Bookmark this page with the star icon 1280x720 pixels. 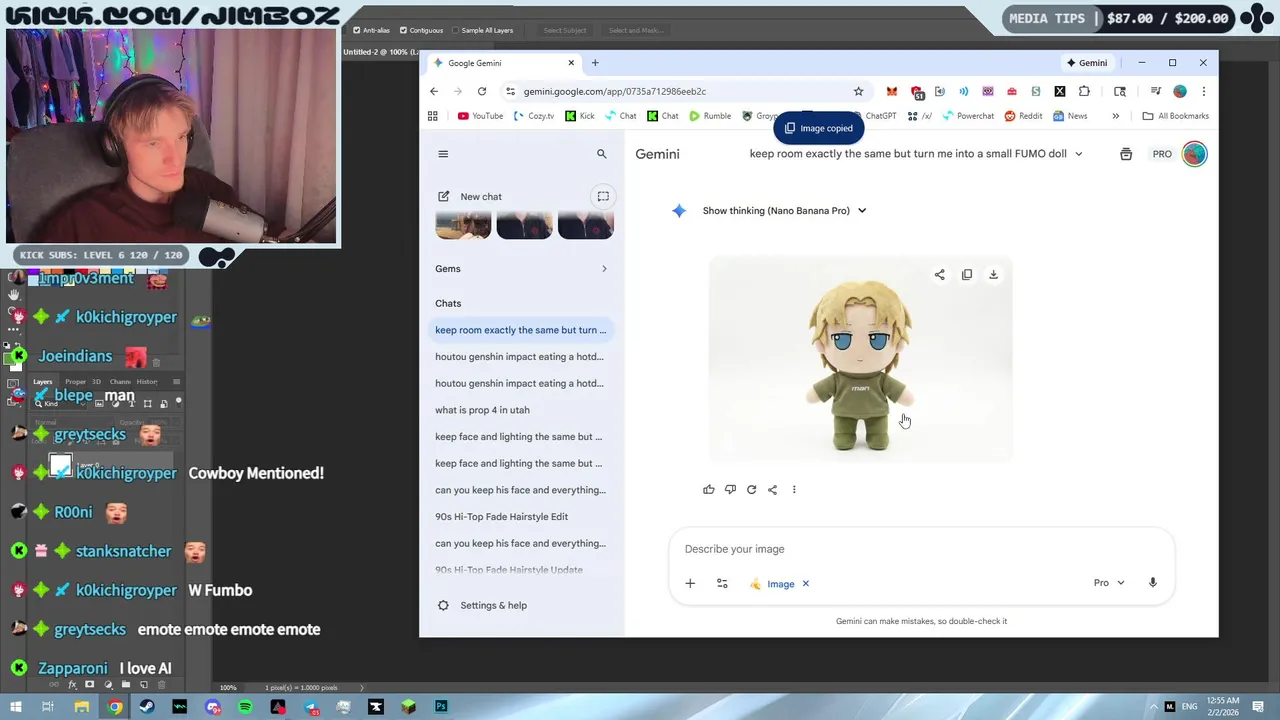click(x=858, y=91)
